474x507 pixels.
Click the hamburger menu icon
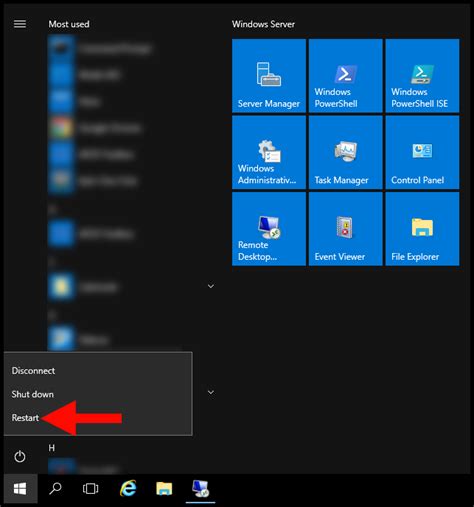click(20, 24)
